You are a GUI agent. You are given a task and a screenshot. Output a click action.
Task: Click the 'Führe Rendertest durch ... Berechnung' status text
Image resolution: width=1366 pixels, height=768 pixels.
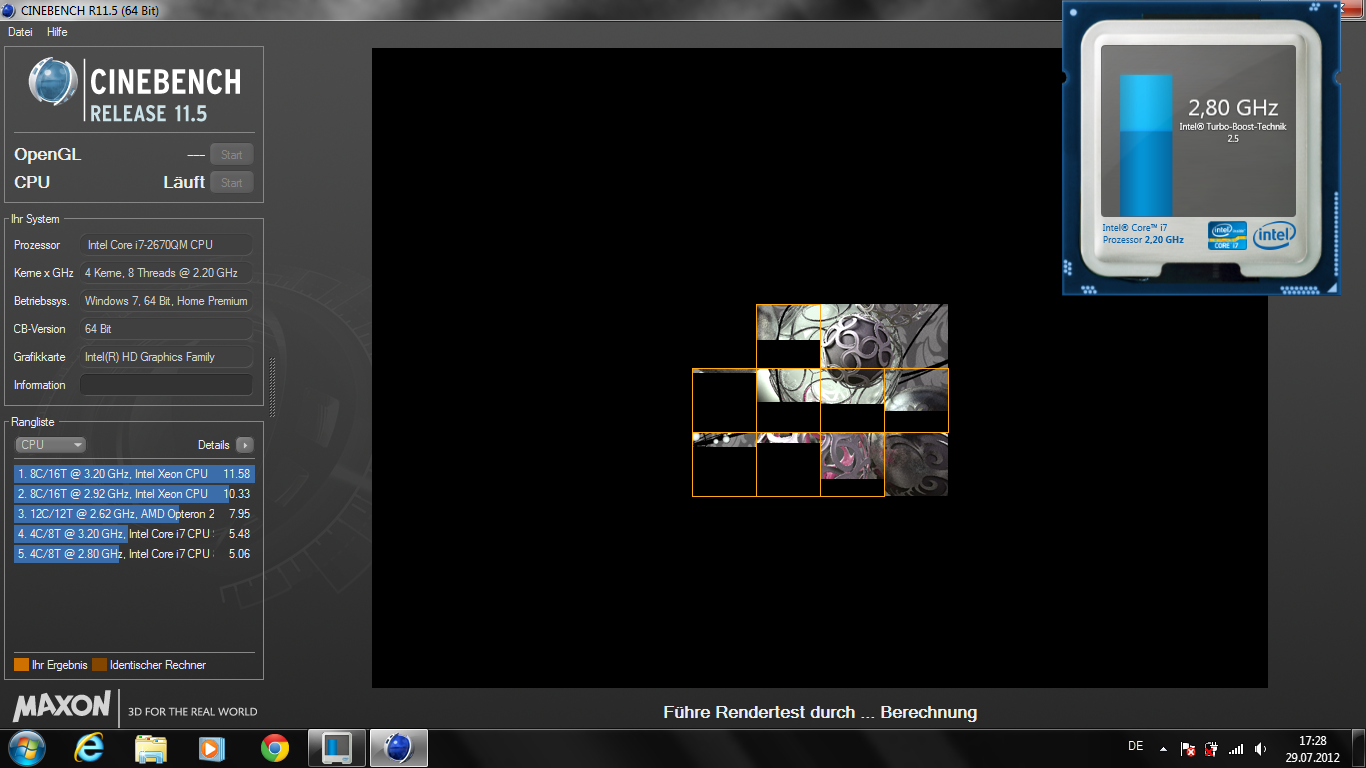(820, 713)
